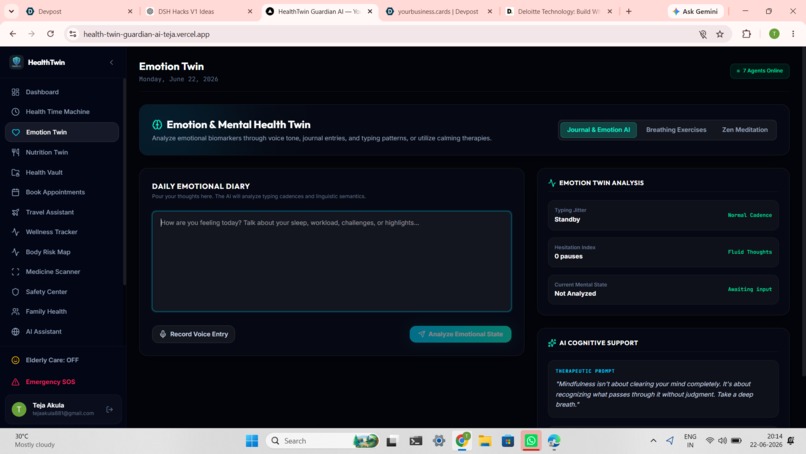Image resolution: width=806 pixels, height=454 pixels.
Task: Reload the page with the refresh icon
Action: [x=50, y=34]
